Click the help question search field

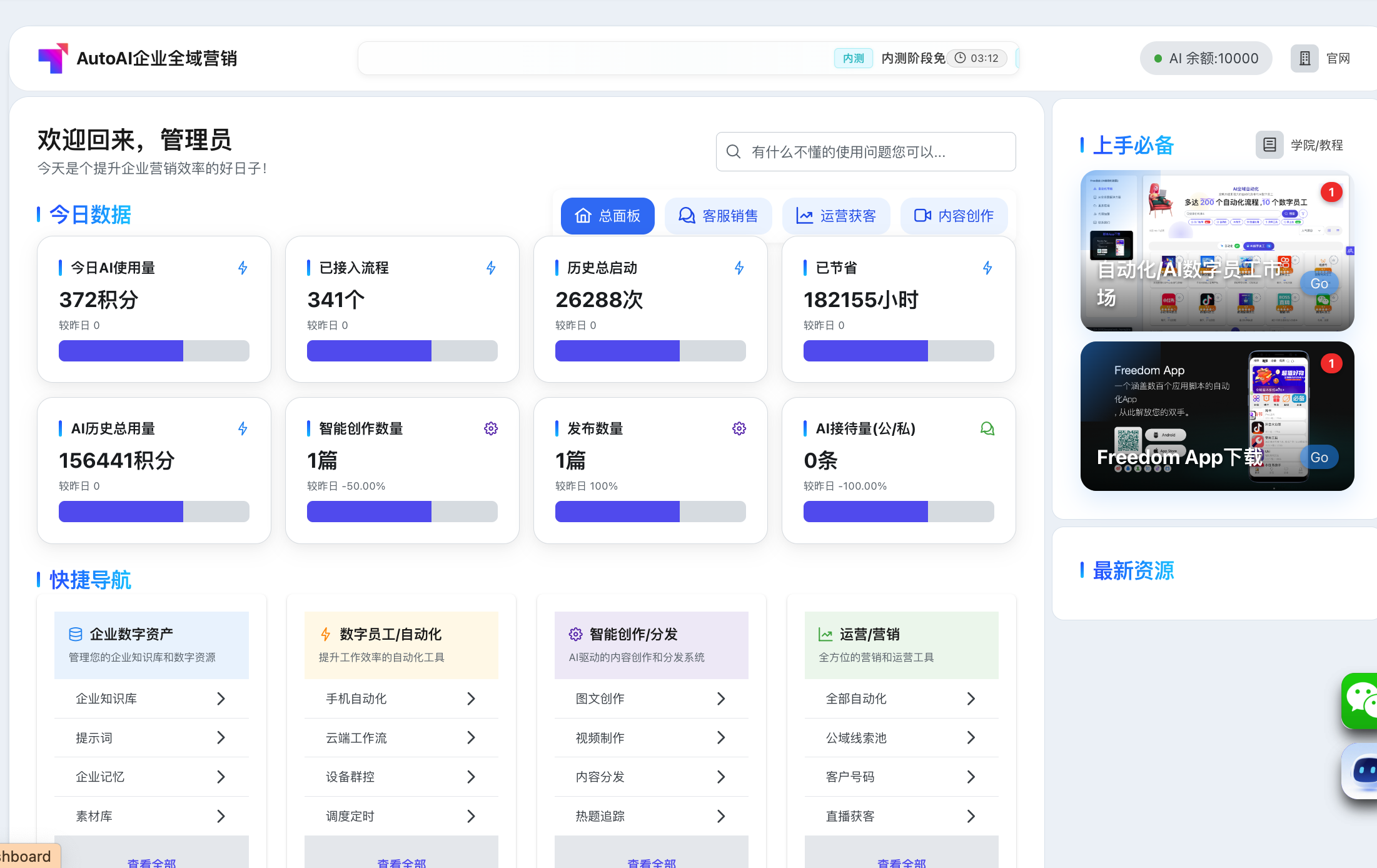coord(865,152)
